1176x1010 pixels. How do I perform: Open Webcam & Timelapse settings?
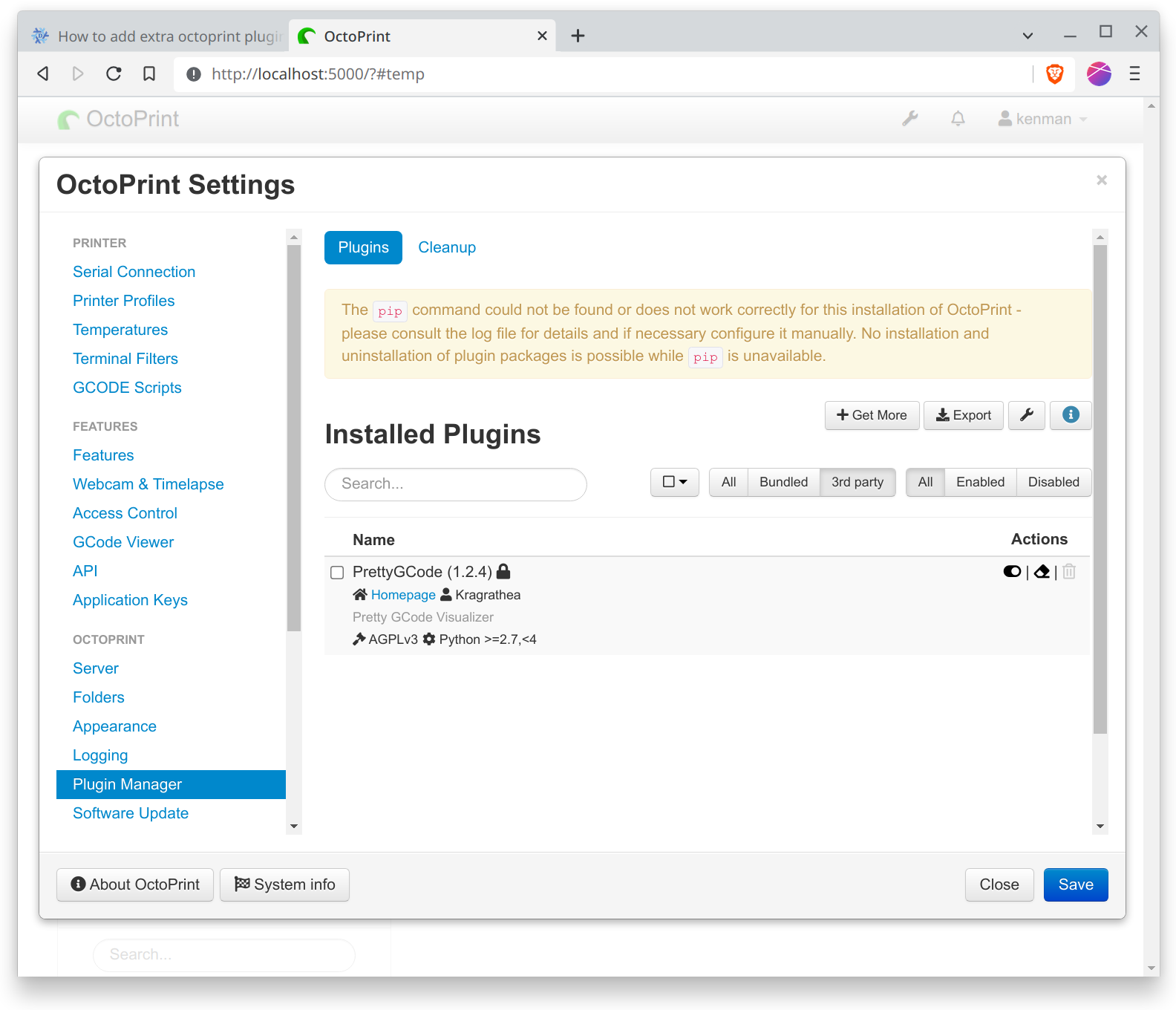[x=148, y=484]
